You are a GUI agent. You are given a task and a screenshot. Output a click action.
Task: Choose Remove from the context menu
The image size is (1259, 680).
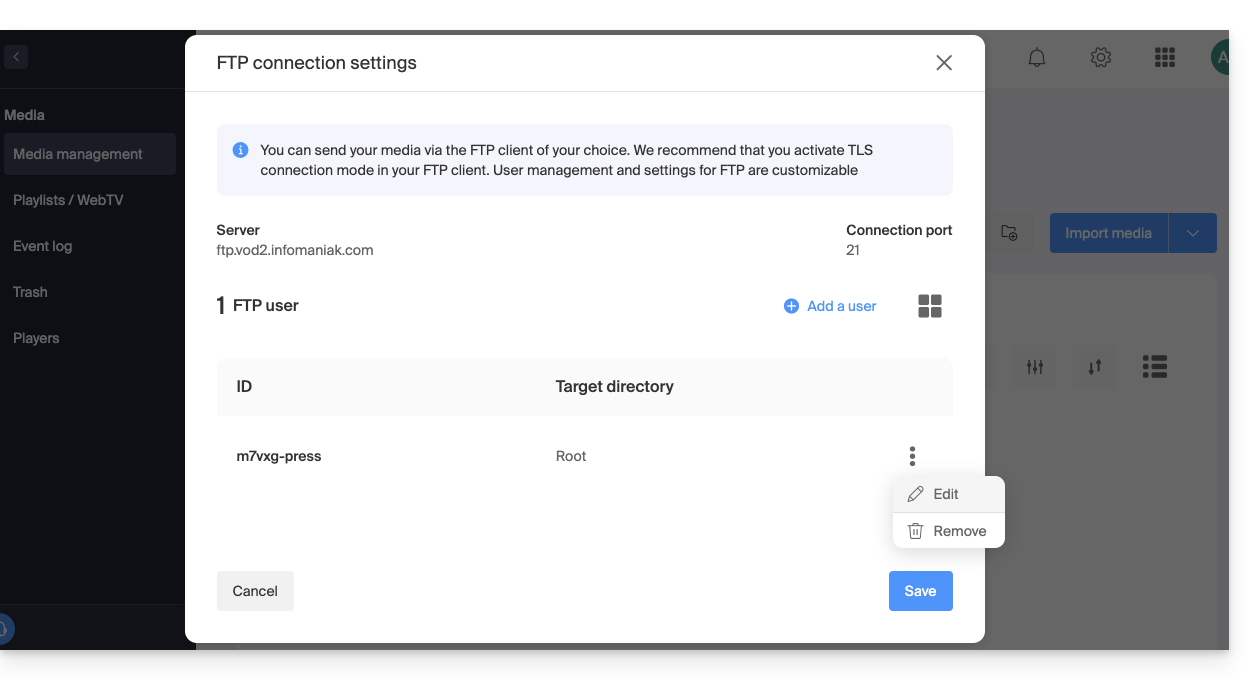click(959, 531)
